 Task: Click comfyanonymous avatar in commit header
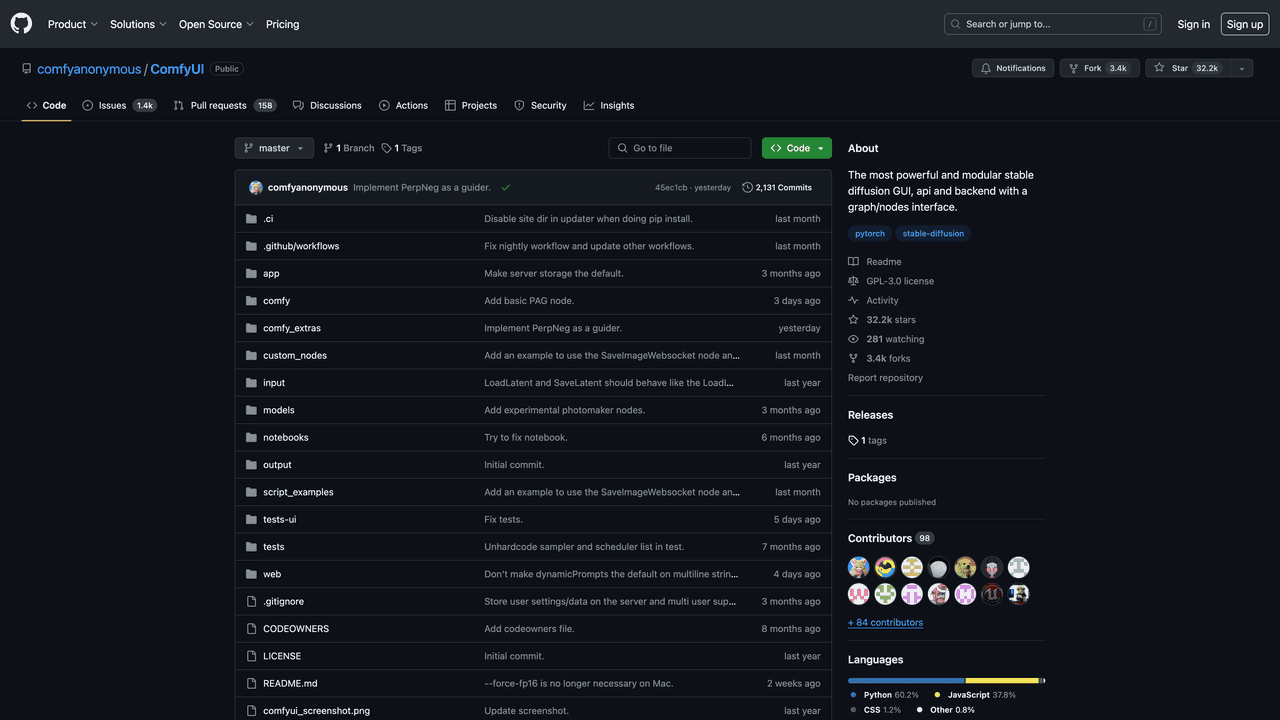point(256,187)
